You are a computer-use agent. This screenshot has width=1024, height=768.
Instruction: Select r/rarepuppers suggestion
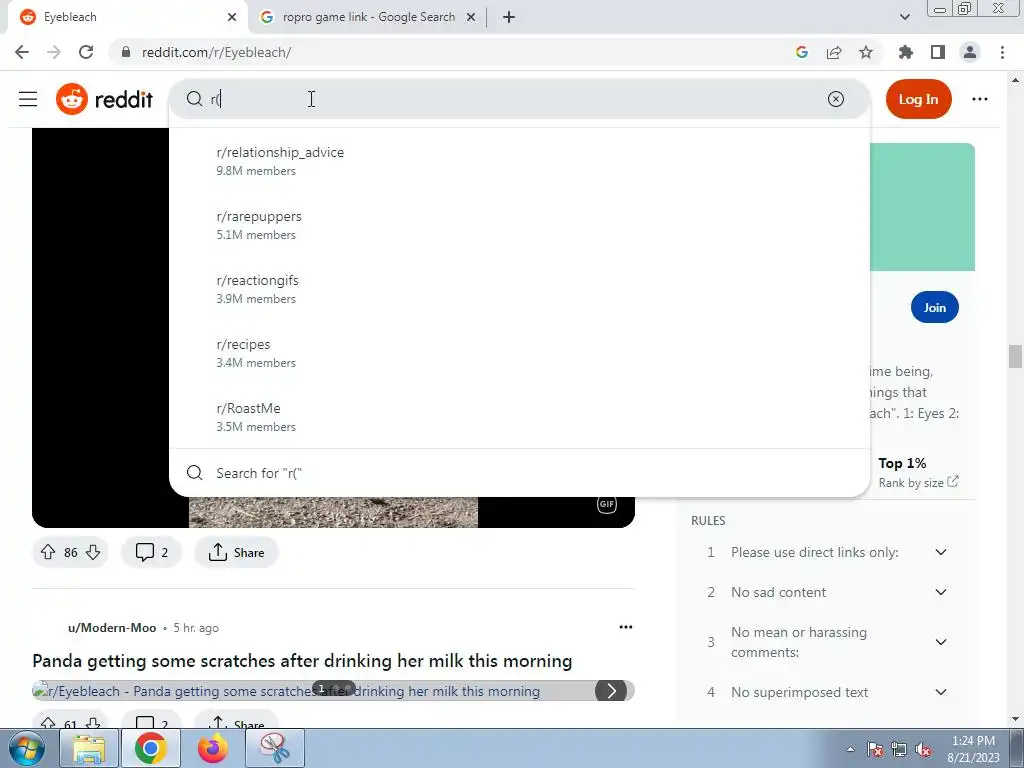(519, 225)
